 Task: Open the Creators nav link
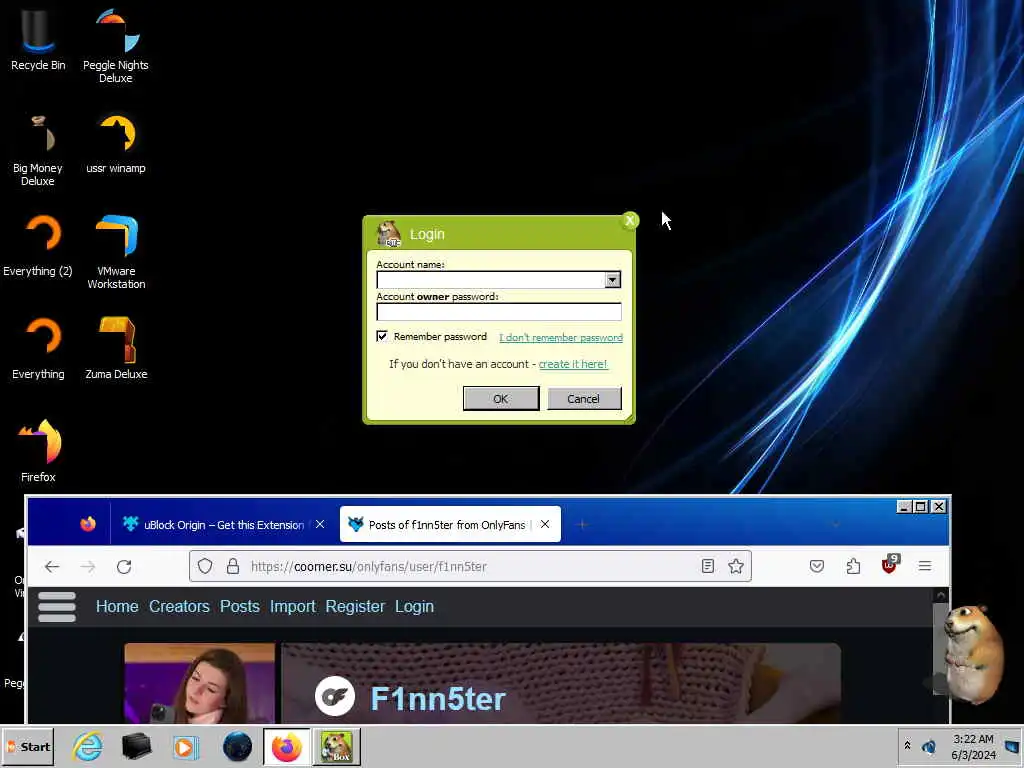tap(179, 607)
